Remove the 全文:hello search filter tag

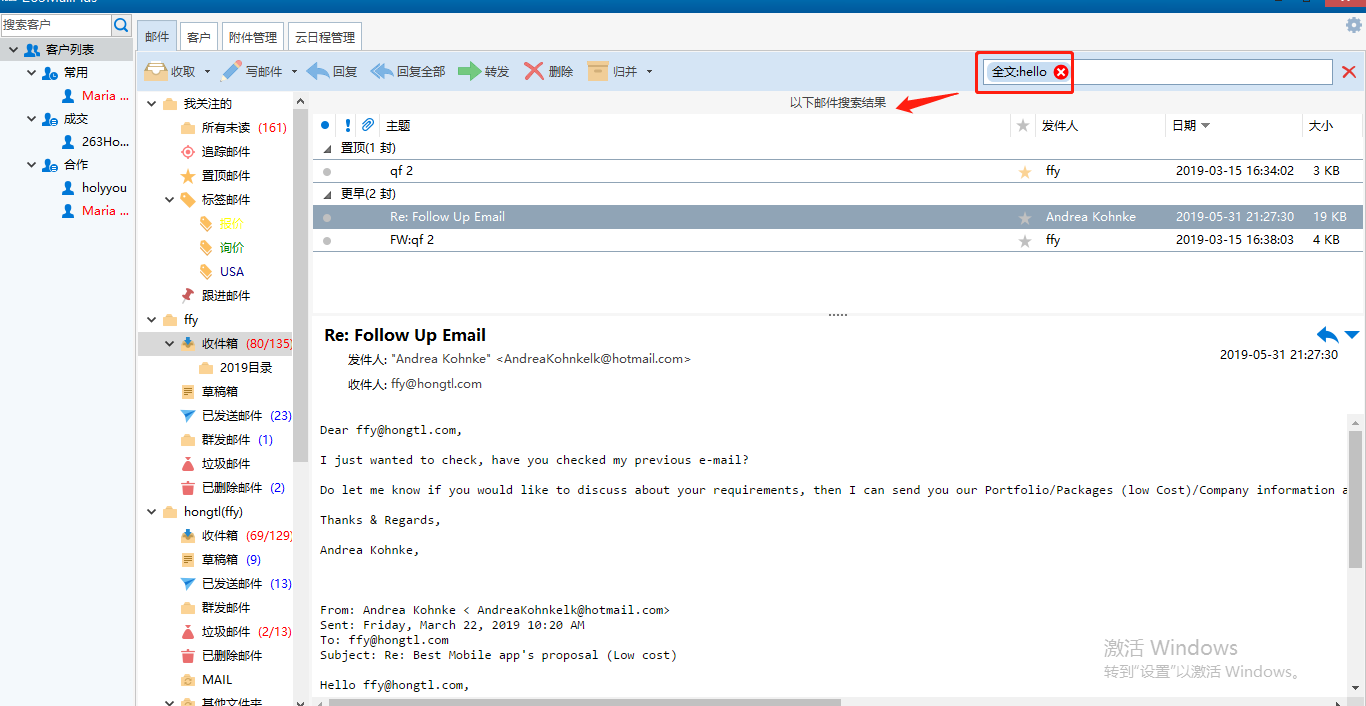(x=1061, y=72)
